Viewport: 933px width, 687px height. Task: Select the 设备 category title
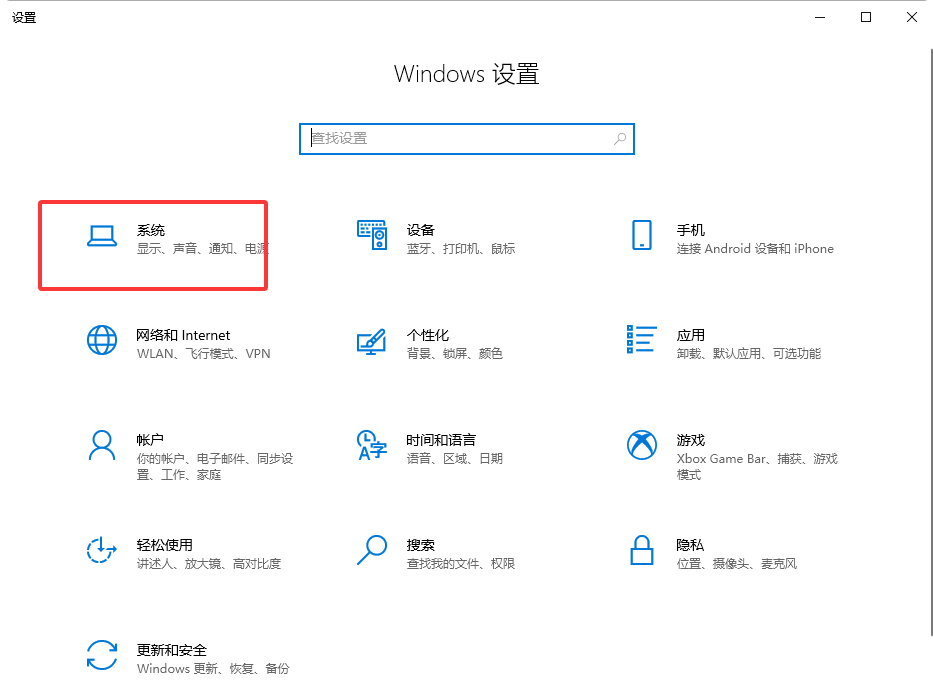coord(421,230)
